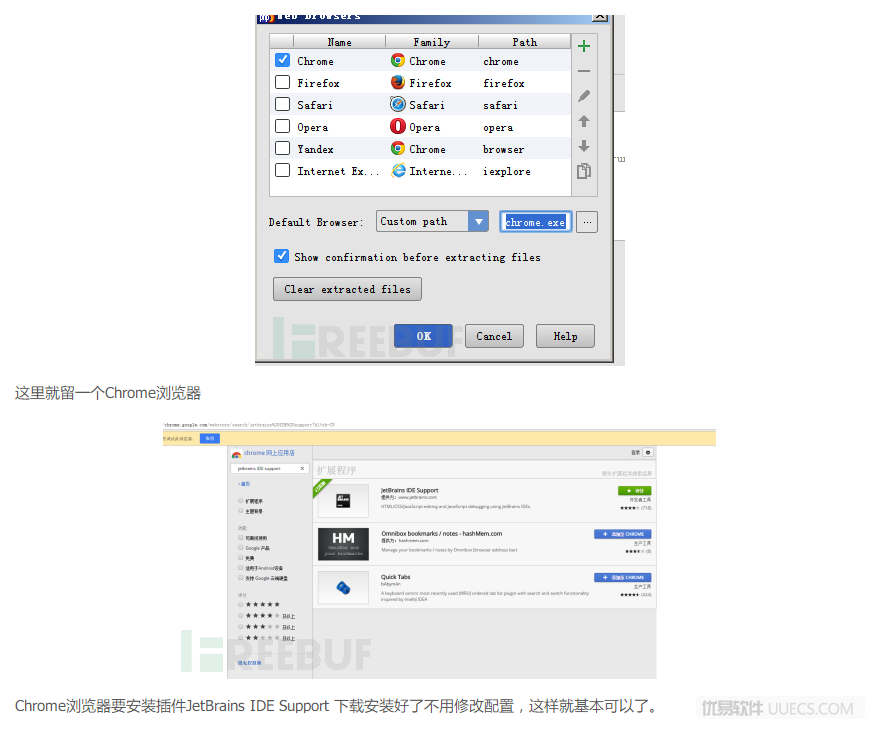Select the 'safari' path cell
This screenshot has height=734, width=876.
pos(500,105)
